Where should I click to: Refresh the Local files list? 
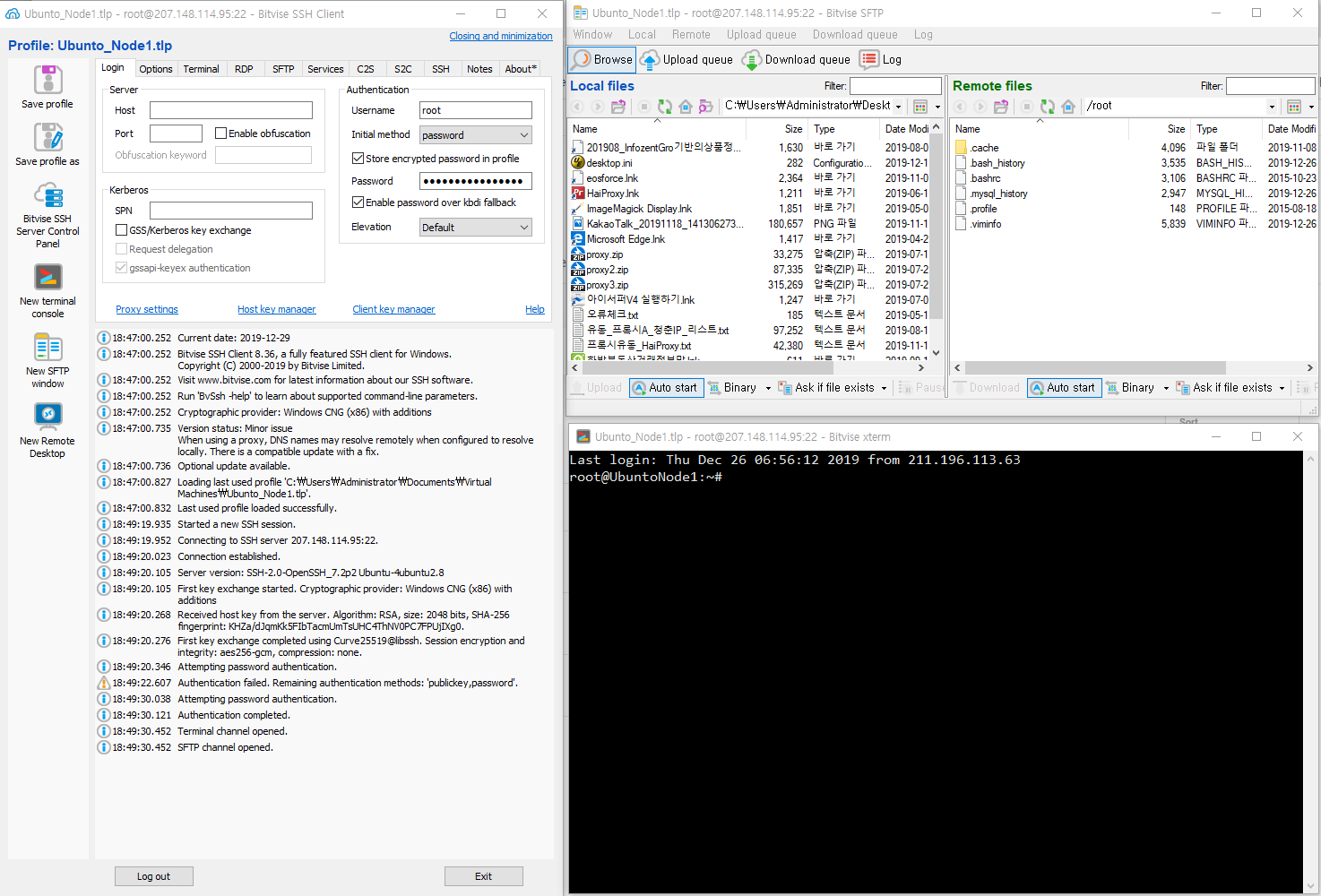[665, 107]
